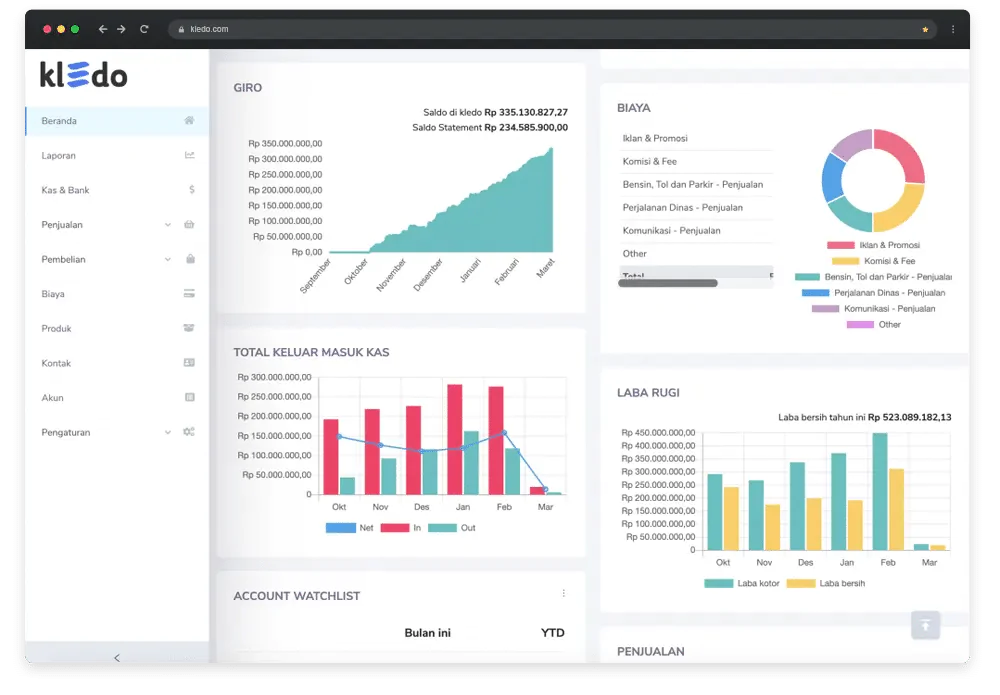
Task: Click the home icon beside Beranda
Action: click(189, 121)
